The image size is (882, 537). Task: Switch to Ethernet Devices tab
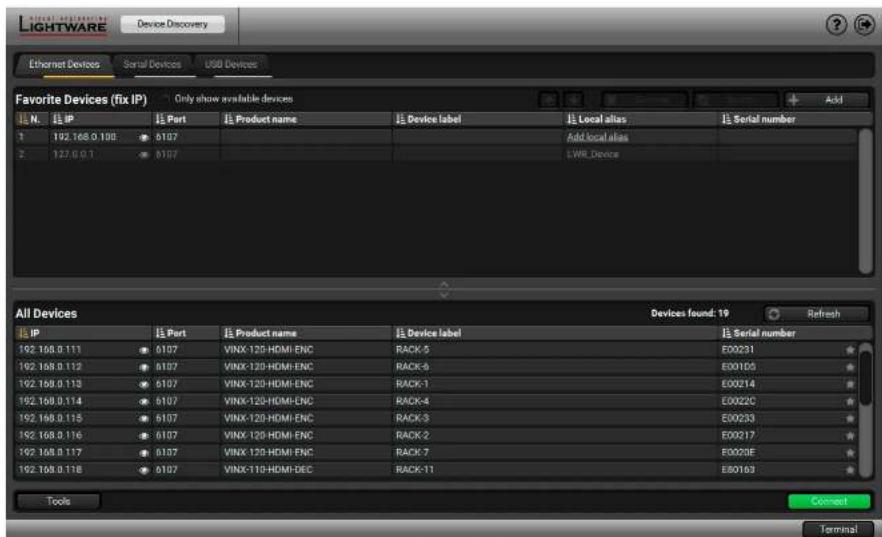[64, 65]
